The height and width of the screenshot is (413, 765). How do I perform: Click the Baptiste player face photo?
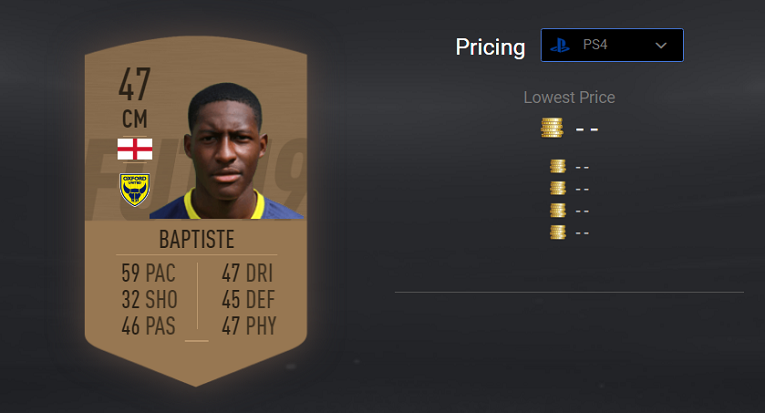click(227, 151)
